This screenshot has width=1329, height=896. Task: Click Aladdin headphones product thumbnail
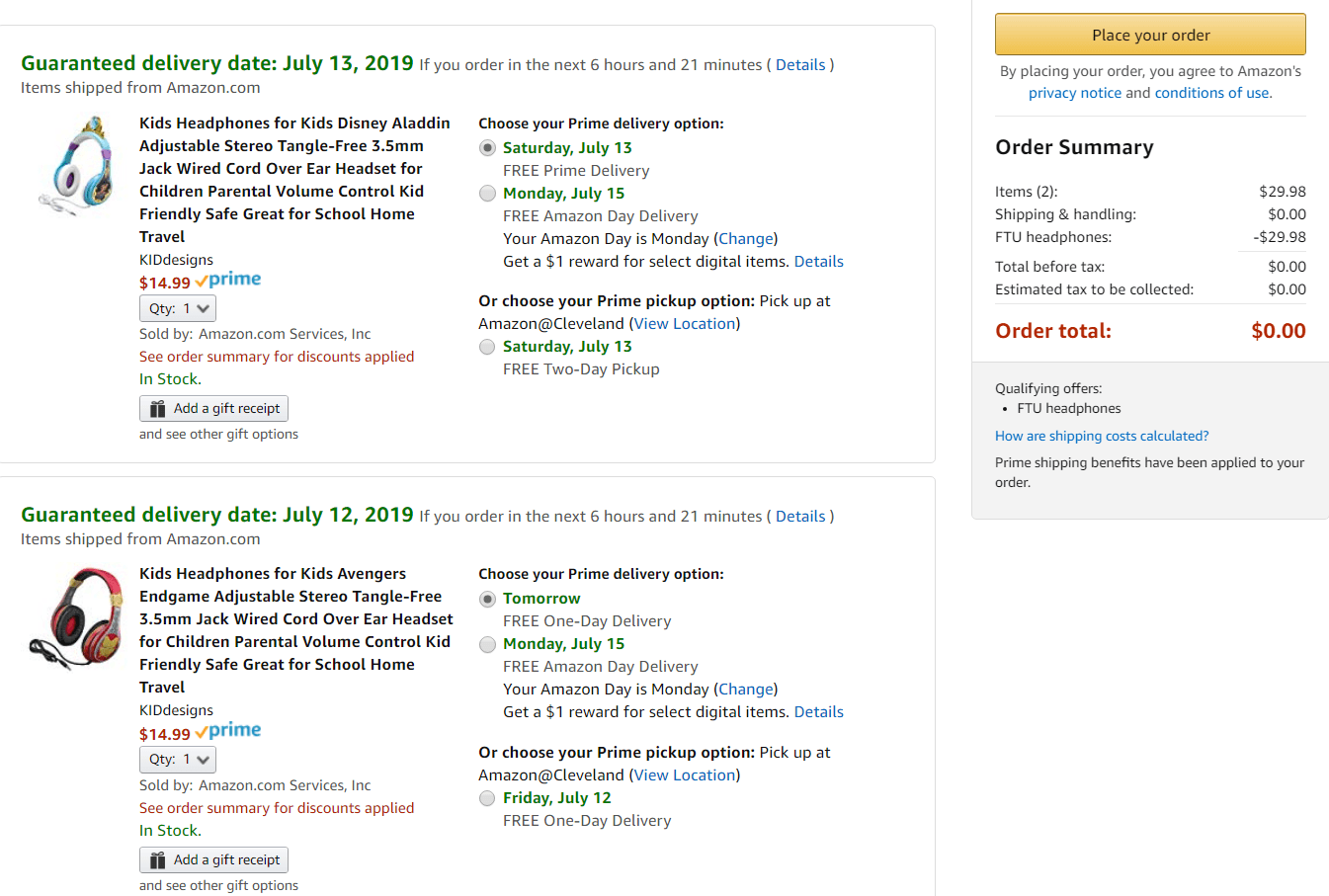[x=75, y=164]
